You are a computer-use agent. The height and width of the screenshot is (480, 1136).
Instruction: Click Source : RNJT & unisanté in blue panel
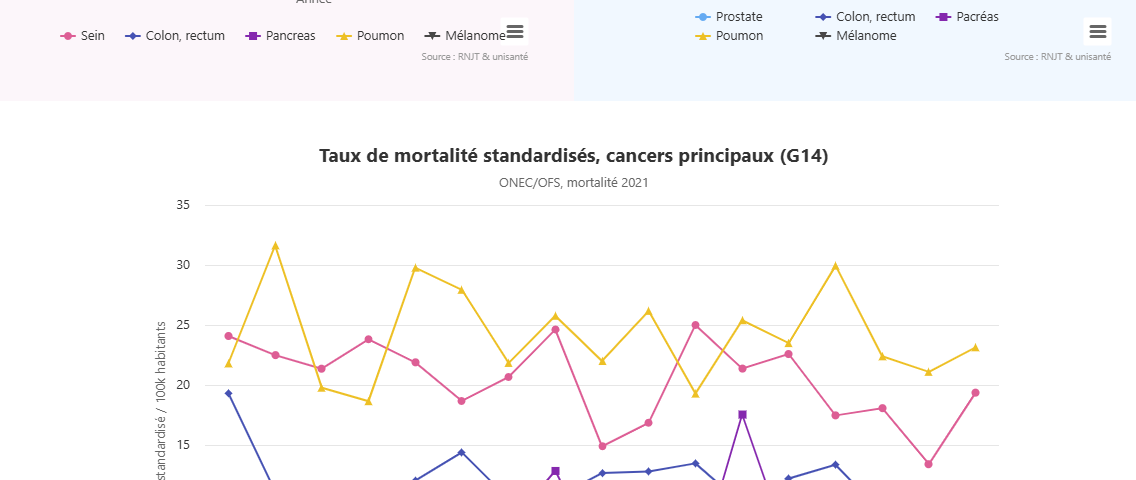(x=1057, y=57)
